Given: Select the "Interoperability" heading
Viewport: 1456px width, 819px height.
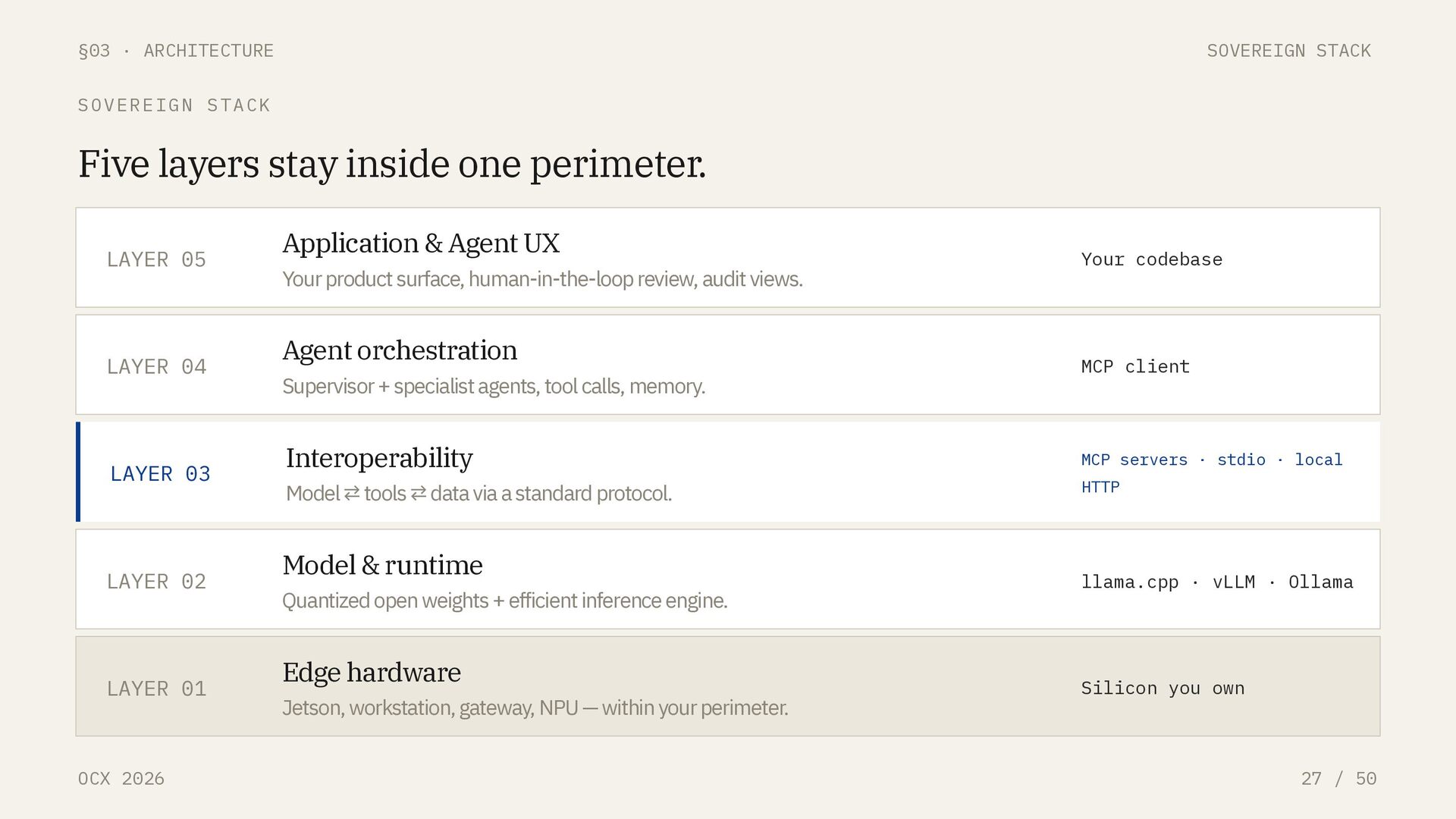Looking at the screenshot, I should pos(379,458).
